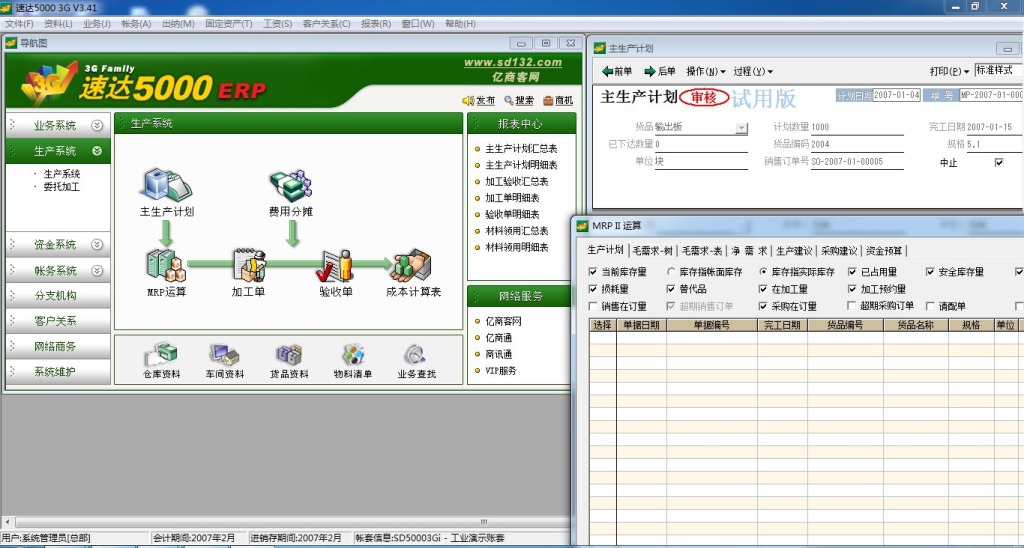Expand the 资金系统 sidebar section
This screenshot has height=548, width=1024.
97,244
